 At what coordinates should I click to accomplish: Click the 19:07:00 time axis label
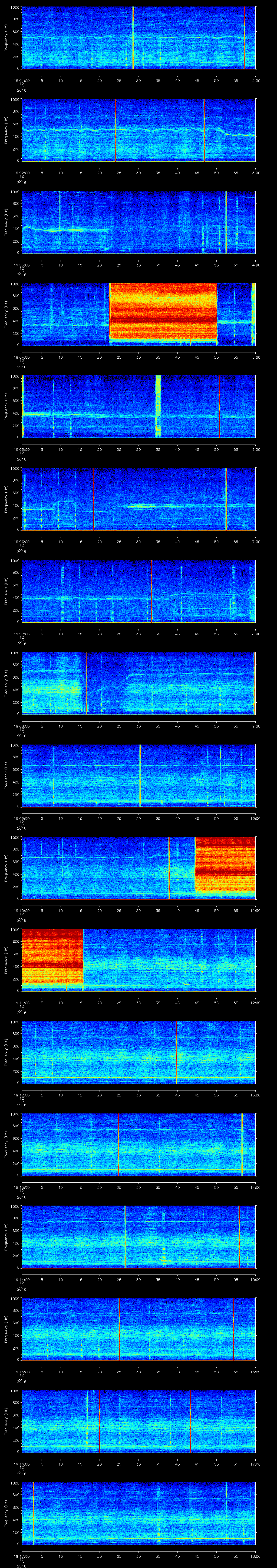click(21, 634)
